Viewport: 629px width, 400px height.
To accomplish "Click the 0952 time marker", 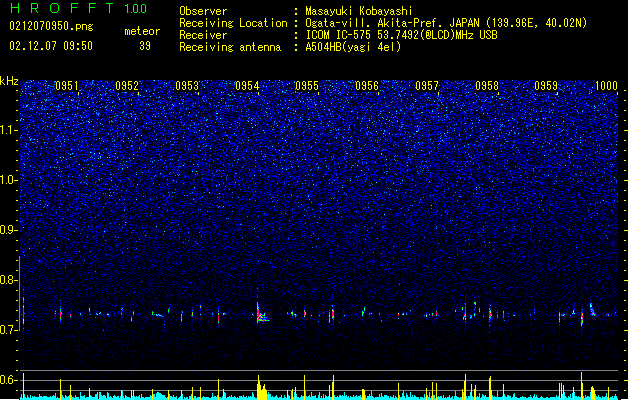I will click(x=127, y=86).
